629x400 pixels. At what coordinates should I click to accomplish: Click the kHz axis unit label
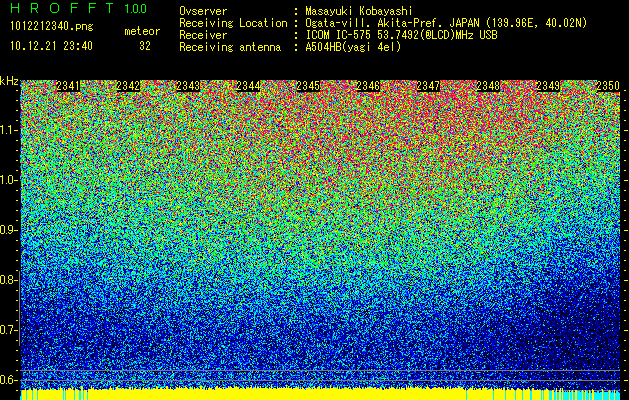(9, 81)
